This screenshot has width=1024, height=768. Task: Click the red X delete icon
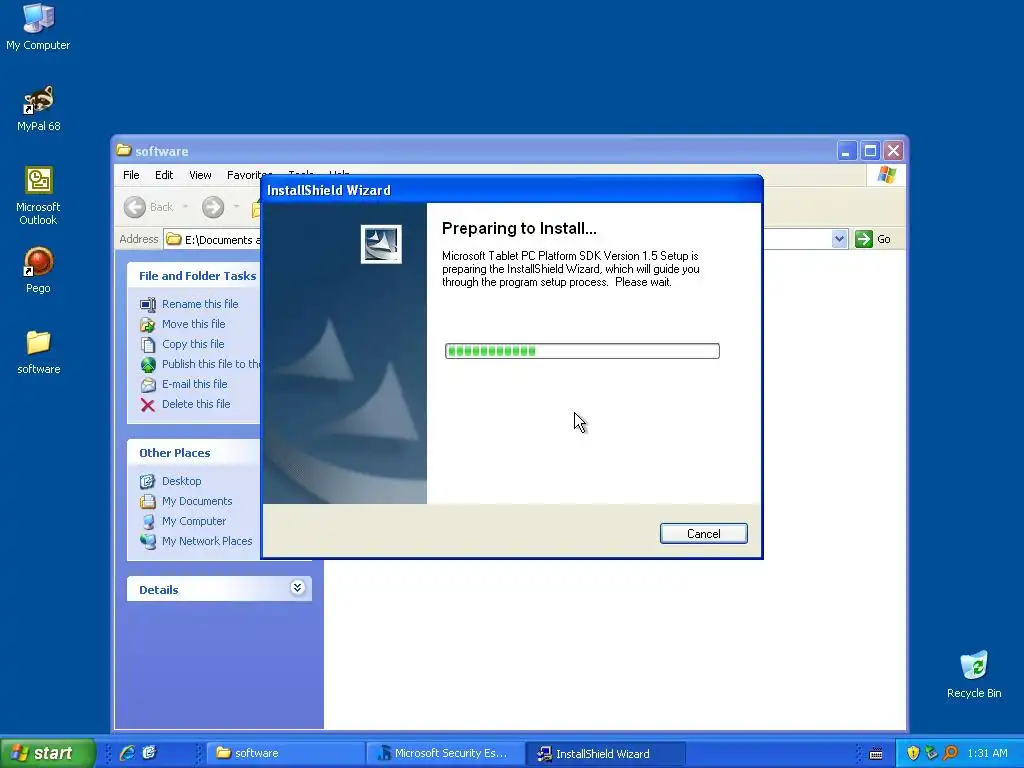click(x=148, y=405)
